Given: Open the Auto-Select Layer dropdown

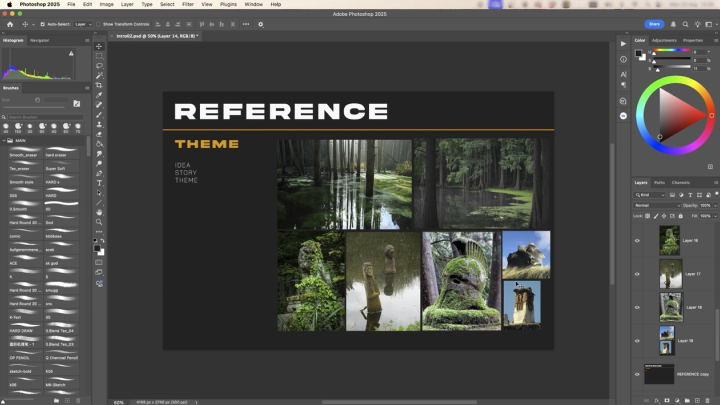Looking at the screenshot, I should pos(84,24).
